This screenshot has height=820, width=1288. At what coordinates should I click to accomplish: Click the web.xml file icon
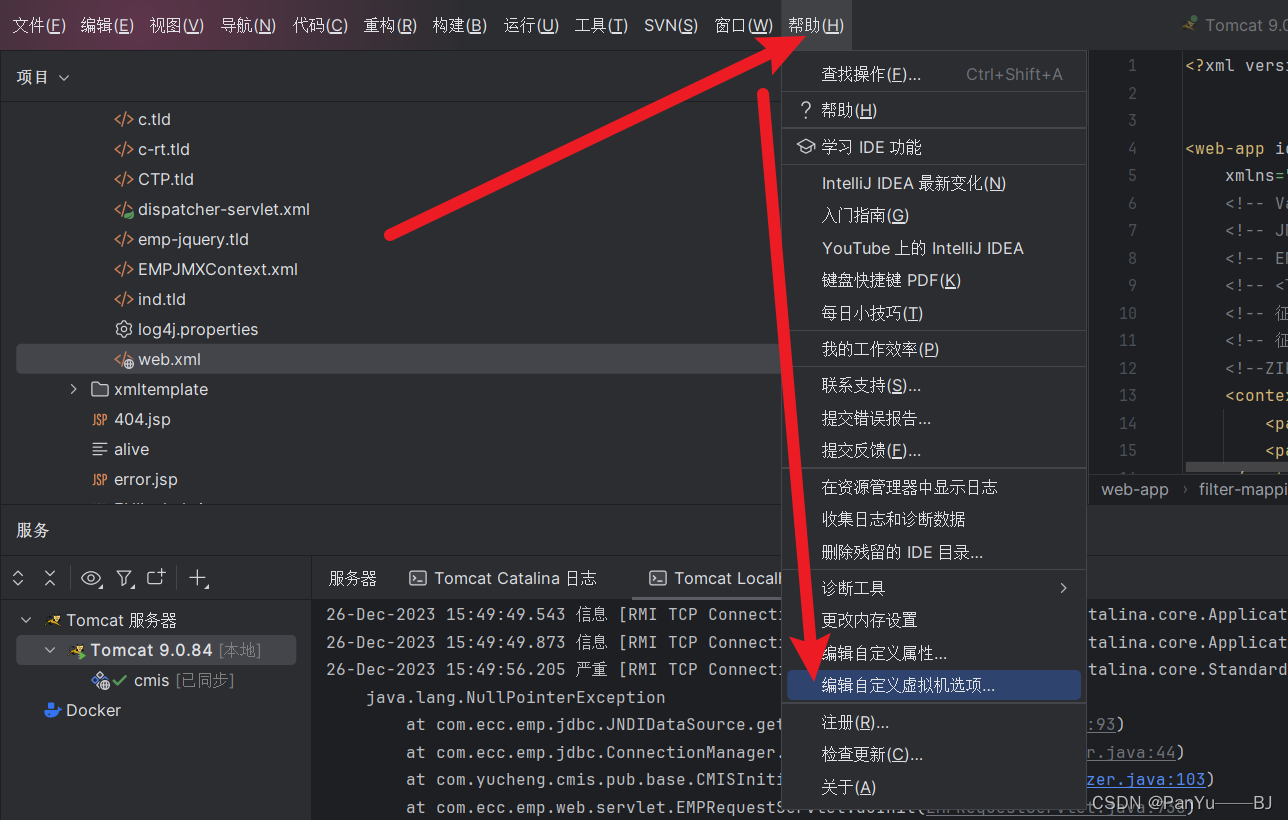click(123, 359)
